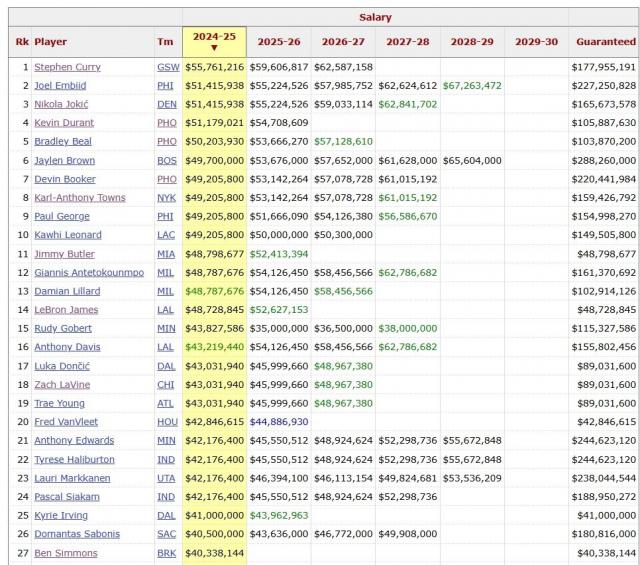
Task: Open Ben Simmons player page
Action: click(x=63, y=553)
